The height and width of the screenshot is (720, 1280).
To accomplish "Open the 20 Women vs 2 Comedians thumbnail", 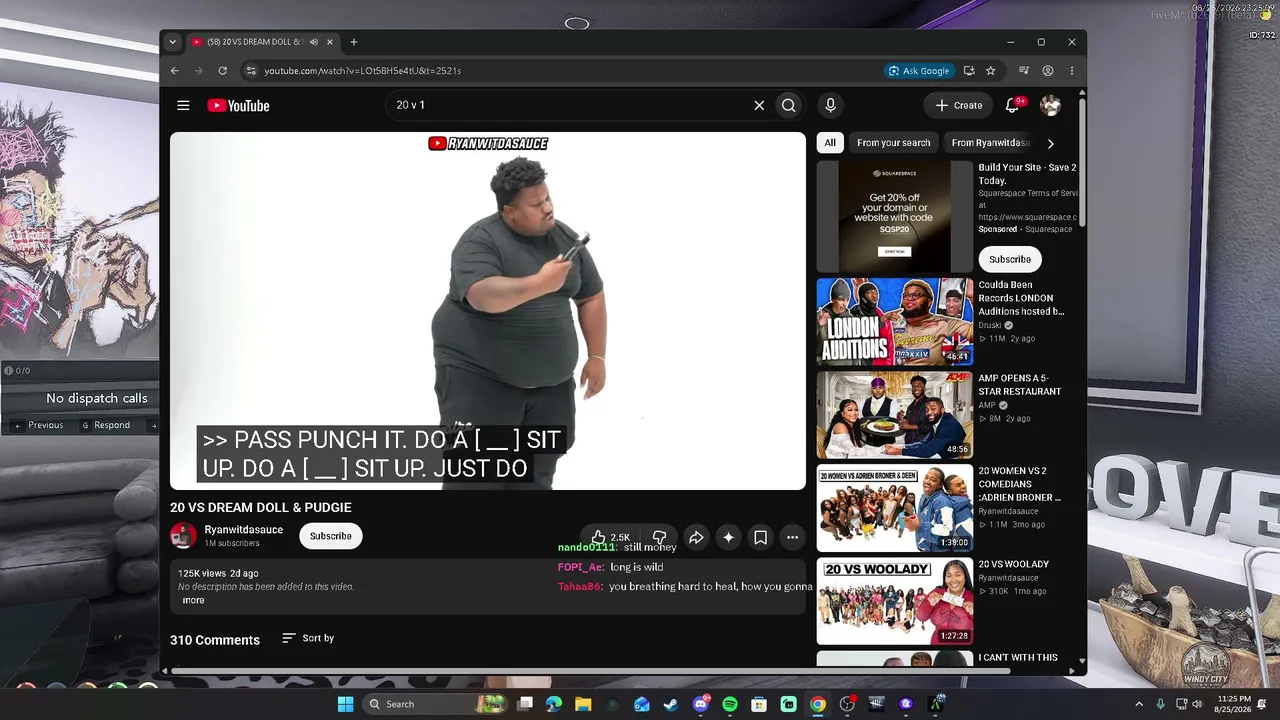I will point(895,508).
